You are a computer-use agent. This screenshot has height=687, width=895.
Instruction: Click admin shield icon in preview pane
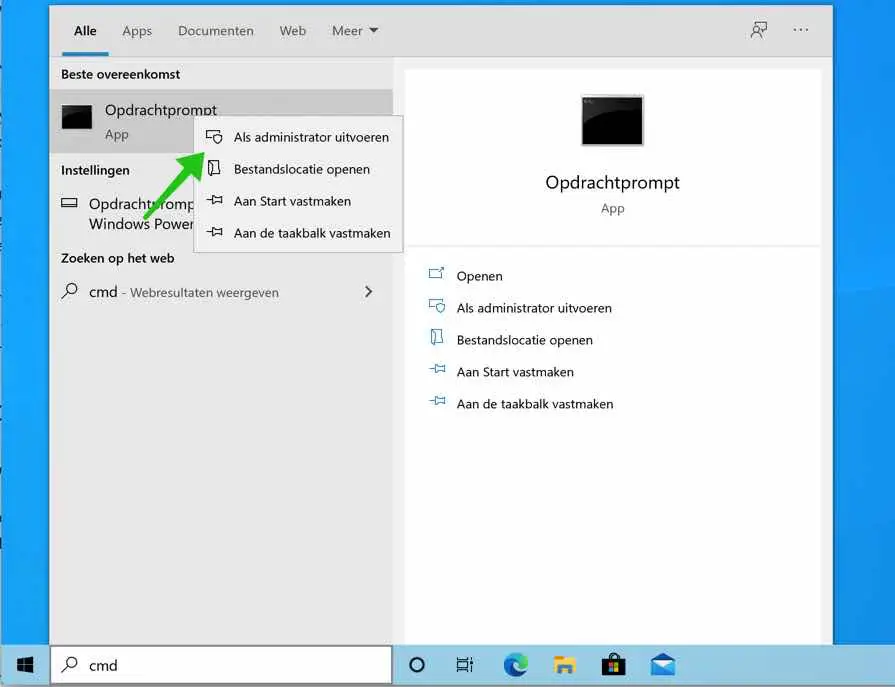pos(437,306)
